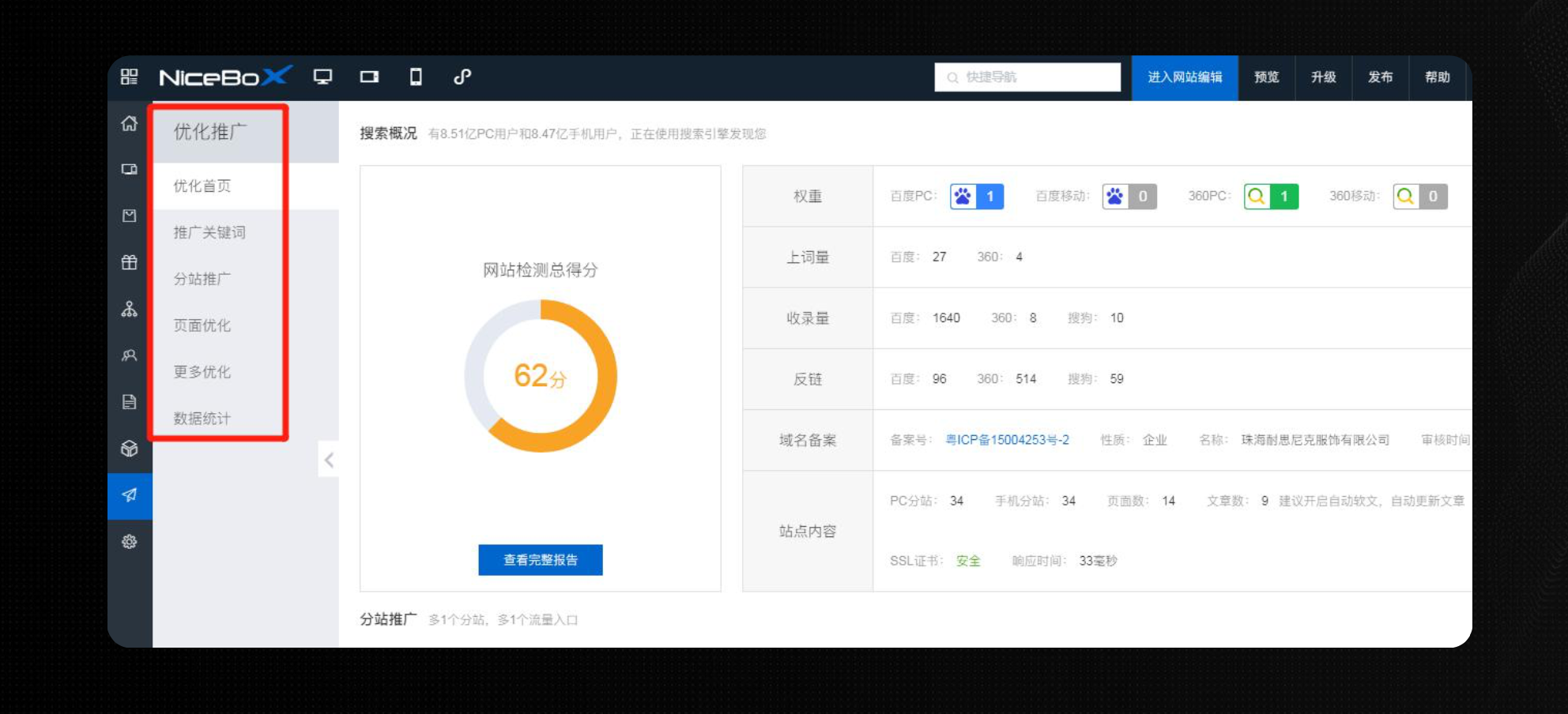Click the 权重 row label
The image size is (1568, 714).
(x=808, y=197)
